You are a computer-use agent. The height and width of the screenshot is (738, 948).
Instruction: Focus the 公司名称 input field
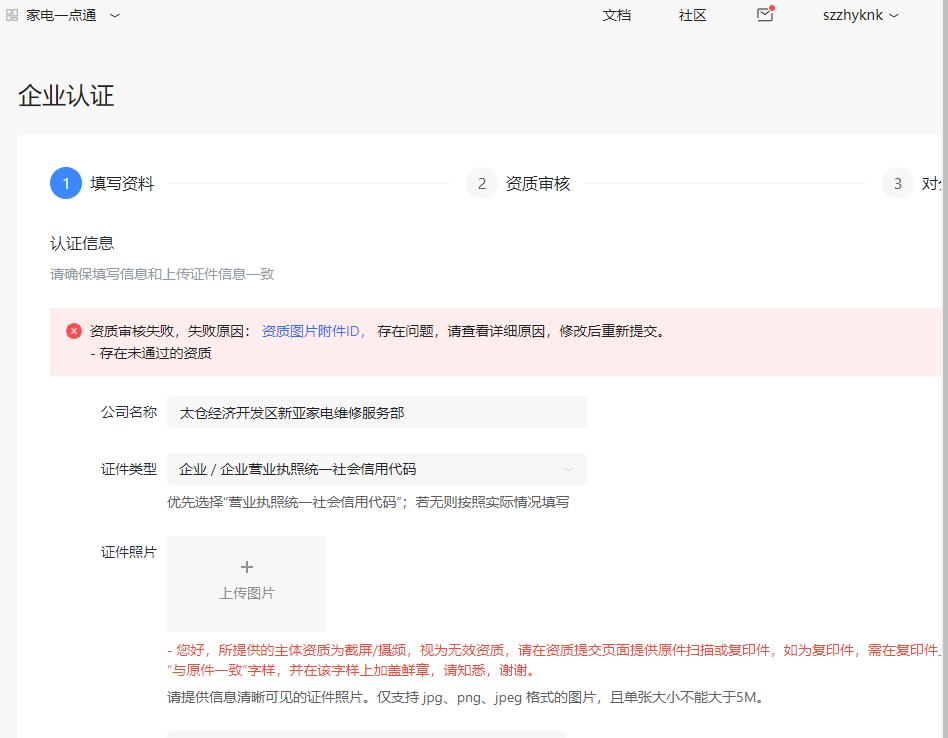[x=376, y=412]
